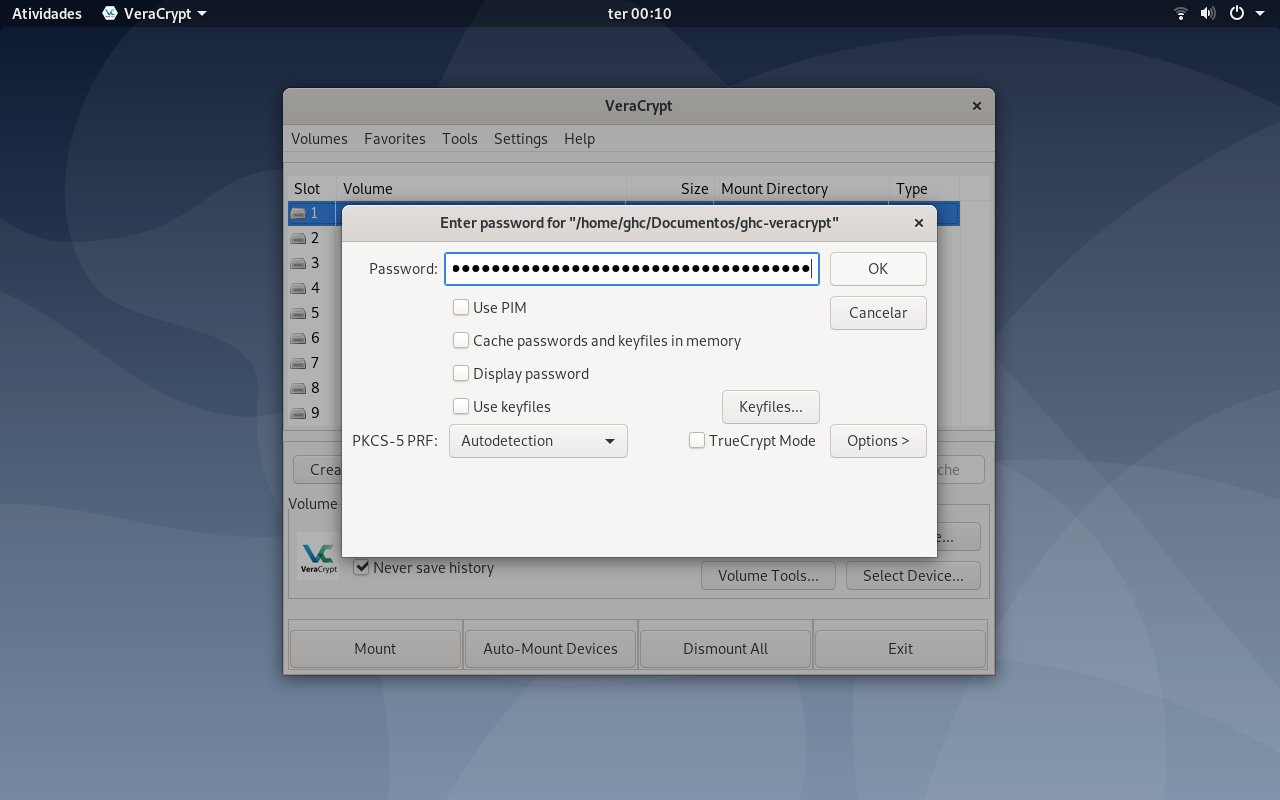Click the slot 2 drive icon
This screenshot has height=800, width=1280.
click(298, 238)
